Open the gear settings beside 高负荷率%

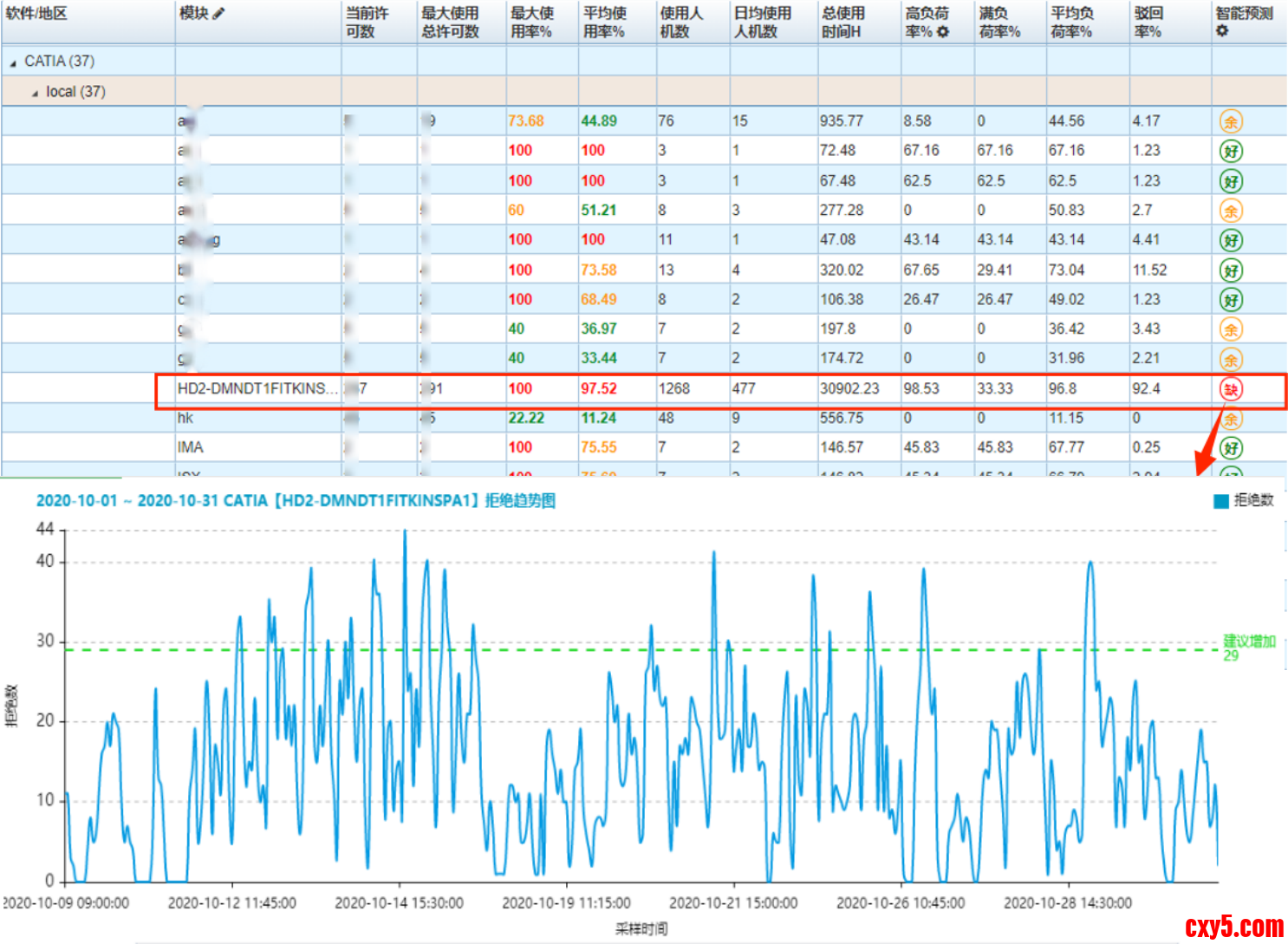(943, 32)
